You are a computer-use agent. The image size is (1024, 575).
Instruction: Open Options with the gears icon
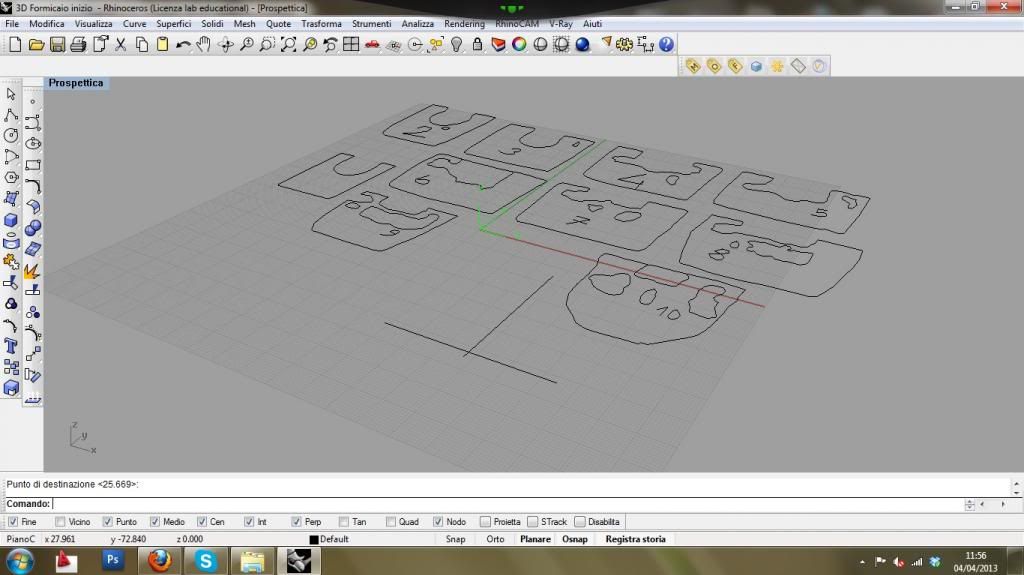click(x=624, y=44)
